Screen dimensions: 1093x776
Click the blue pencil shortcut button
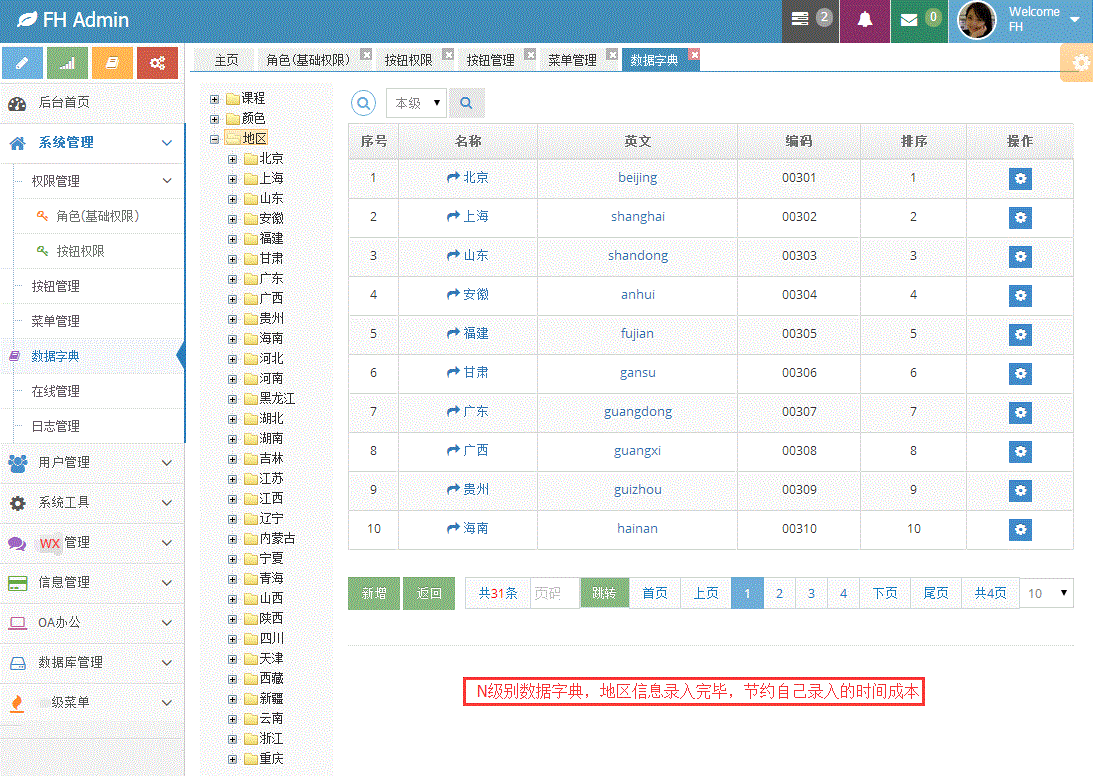pyautogui.click(x=22, y=63)
